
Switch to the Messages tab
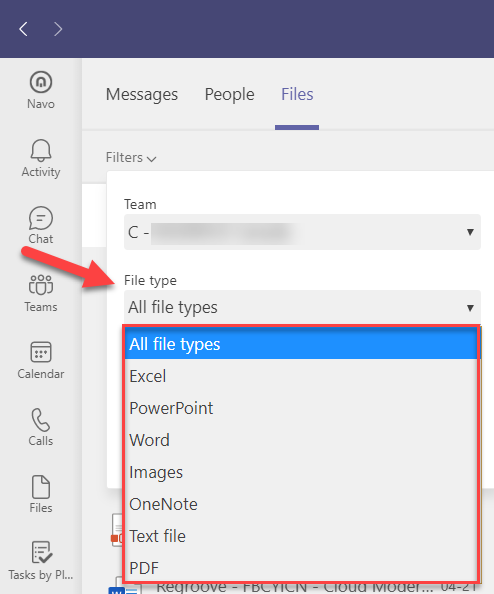coord(142,94)
